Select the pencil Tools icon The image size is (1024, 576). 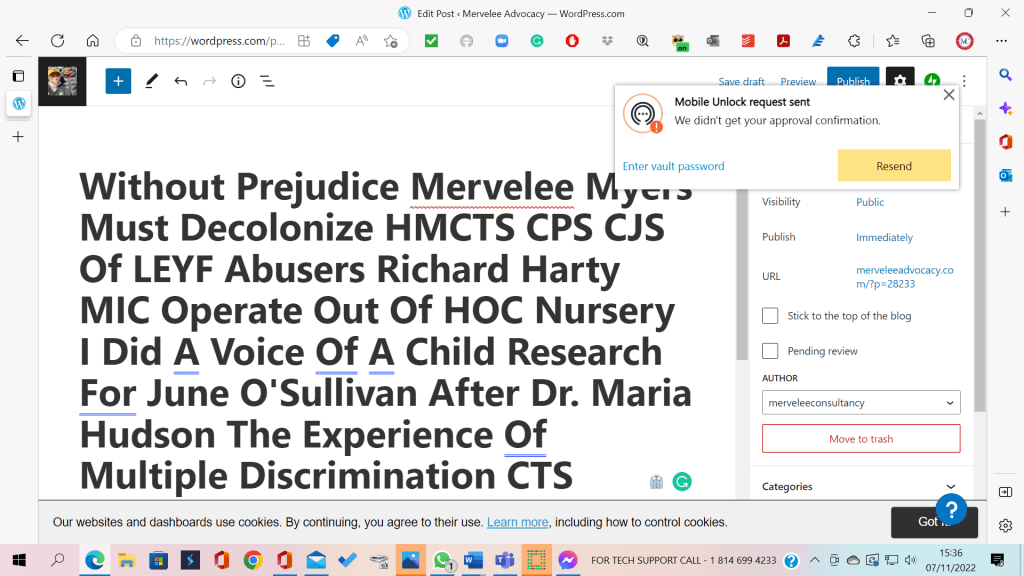(151, 81)
